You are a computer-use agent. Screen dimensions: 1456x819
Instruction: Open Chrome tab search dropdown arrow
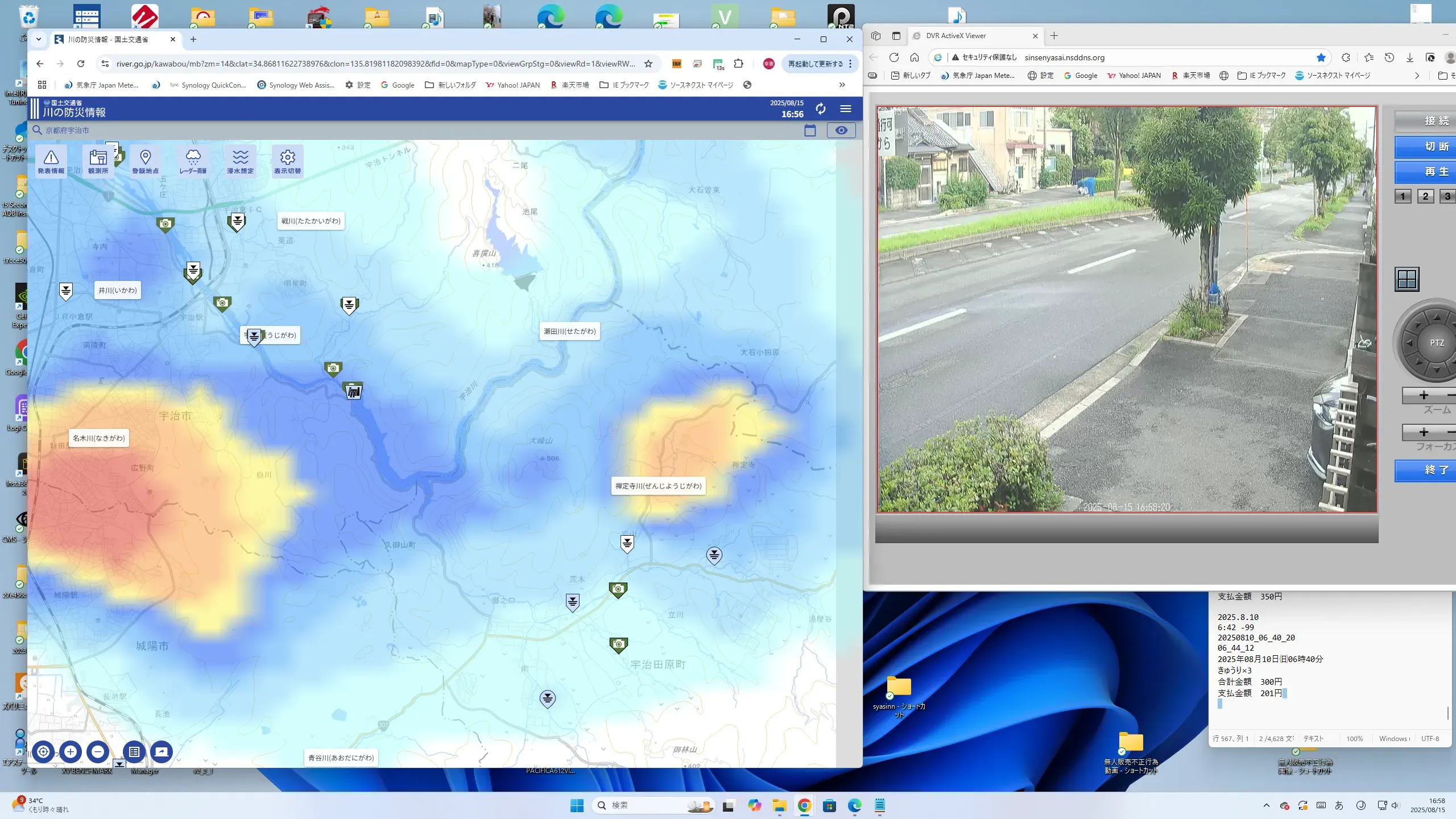pos(39,39)
